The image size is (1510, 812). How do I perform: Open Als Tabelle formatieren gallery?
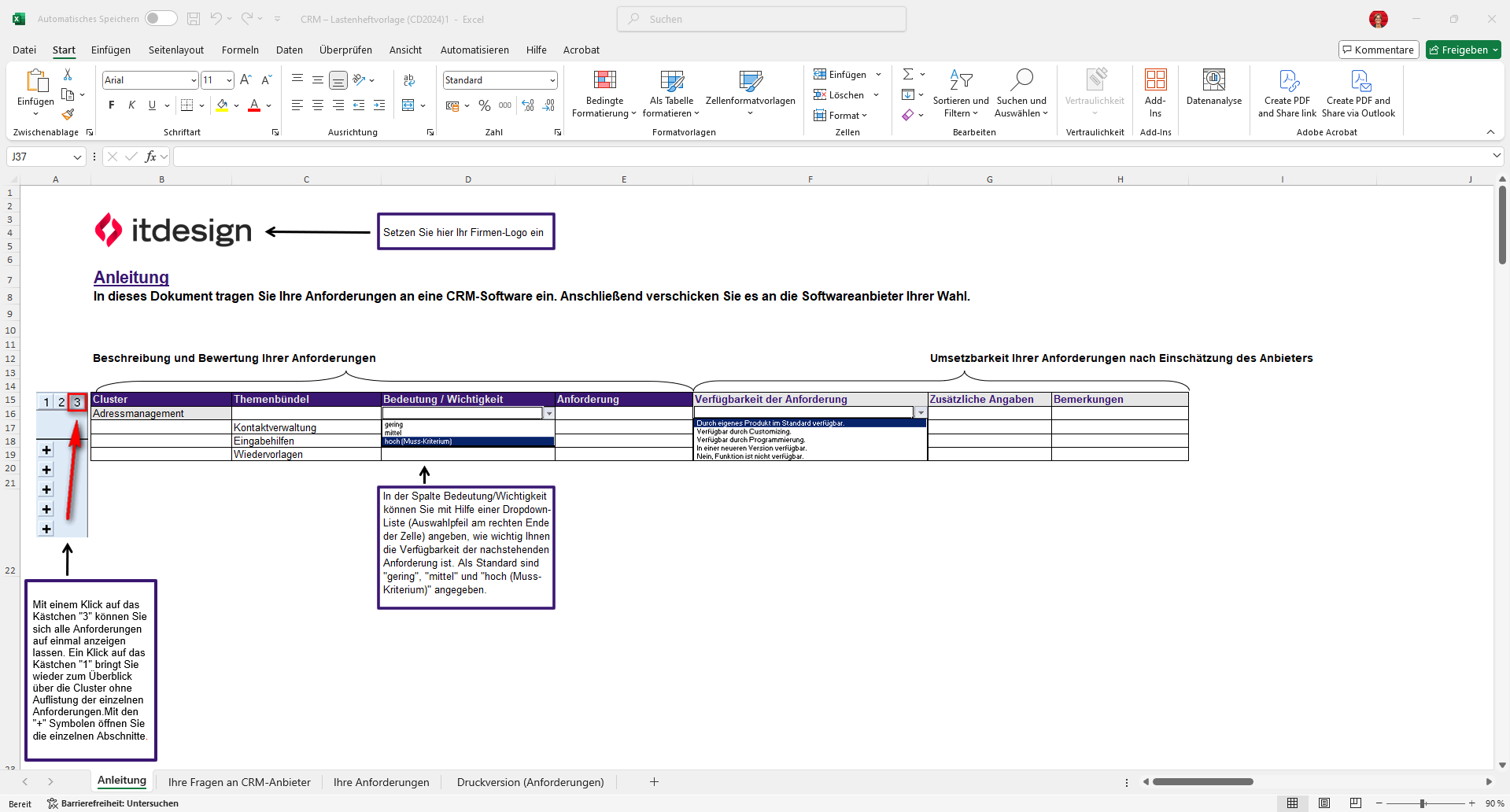tap(671, 94)
